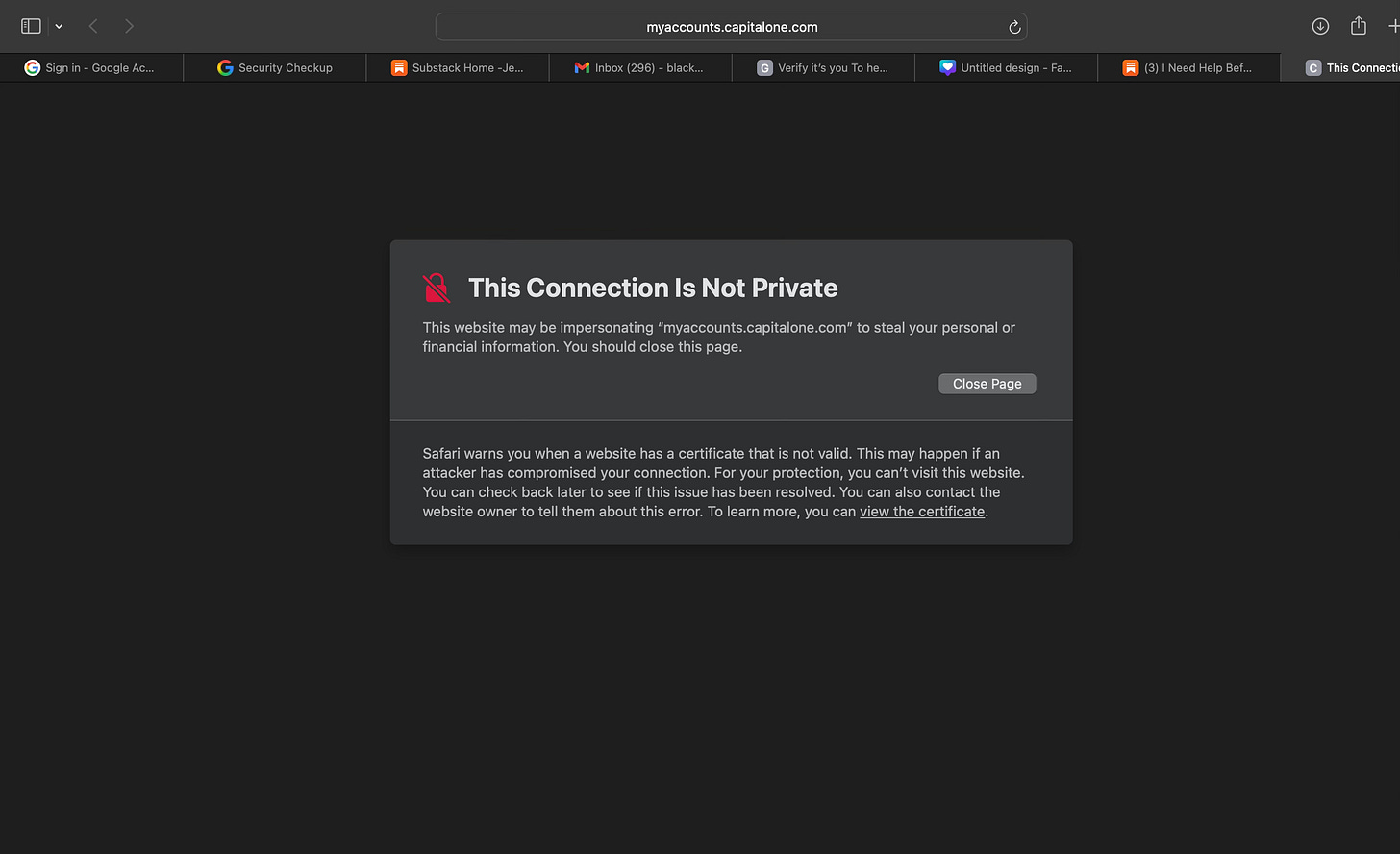
Task: Click the Close Page button
Action: (x=987, y=384)
